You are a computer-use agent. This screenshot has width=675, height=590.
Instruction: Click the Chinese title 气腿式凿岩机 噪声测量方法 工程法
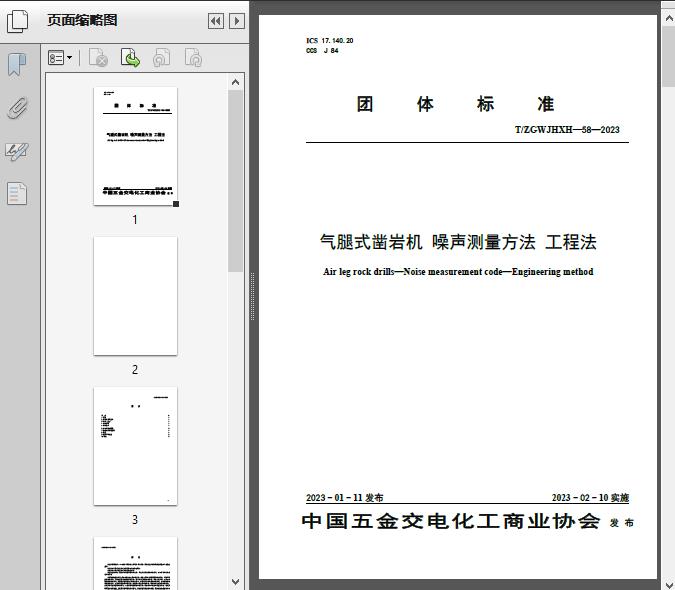pyautogui.click(x=458, y=242)
